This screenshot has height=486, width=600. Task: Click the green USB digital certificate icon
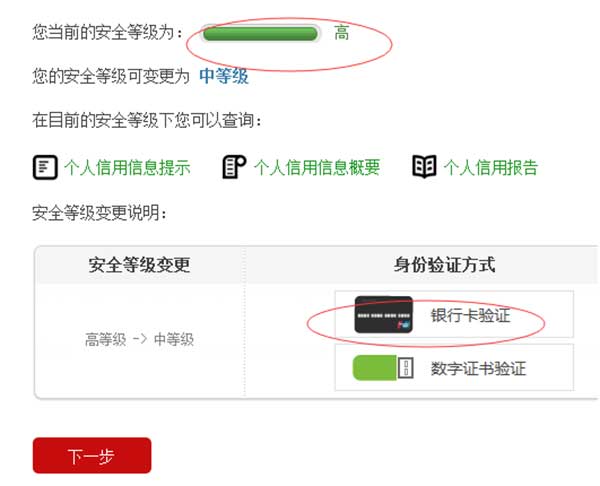tap(383, 368)
